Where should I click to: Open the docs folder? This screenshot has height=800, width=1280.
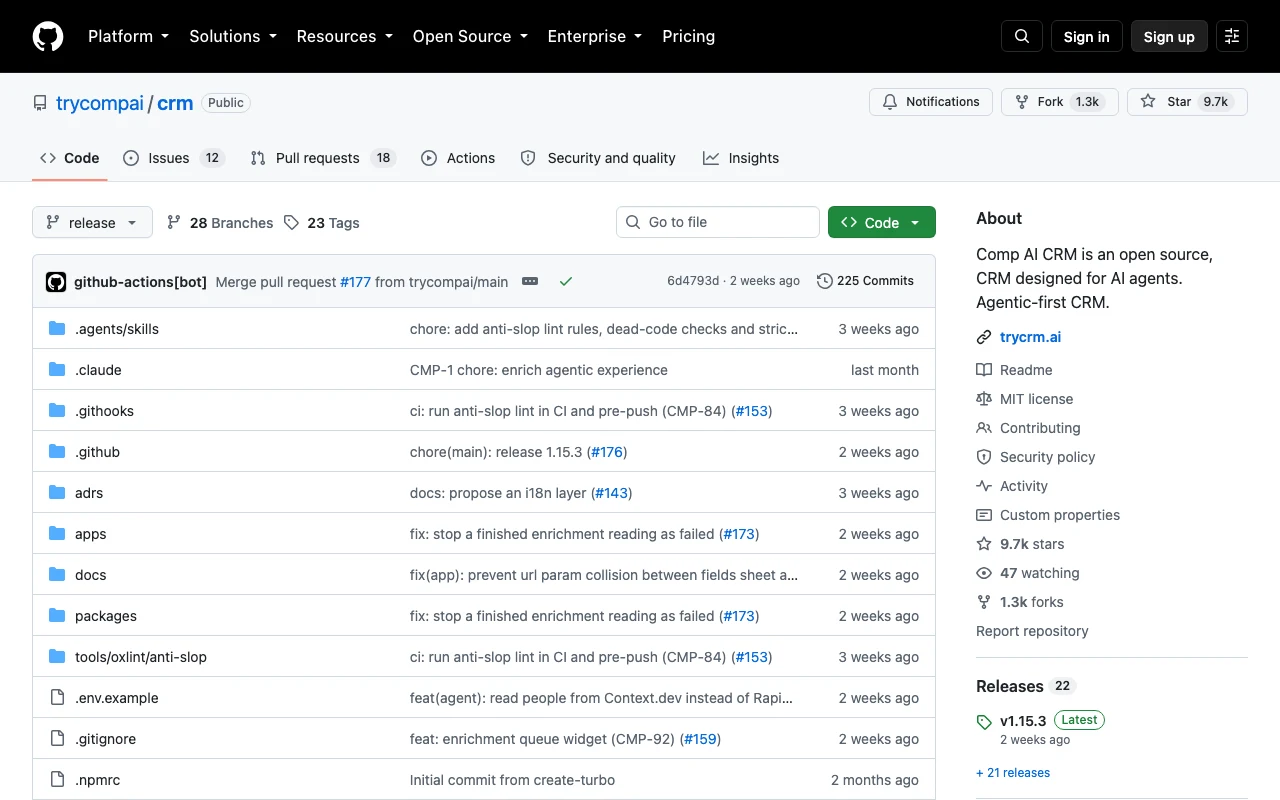(90, 575)
